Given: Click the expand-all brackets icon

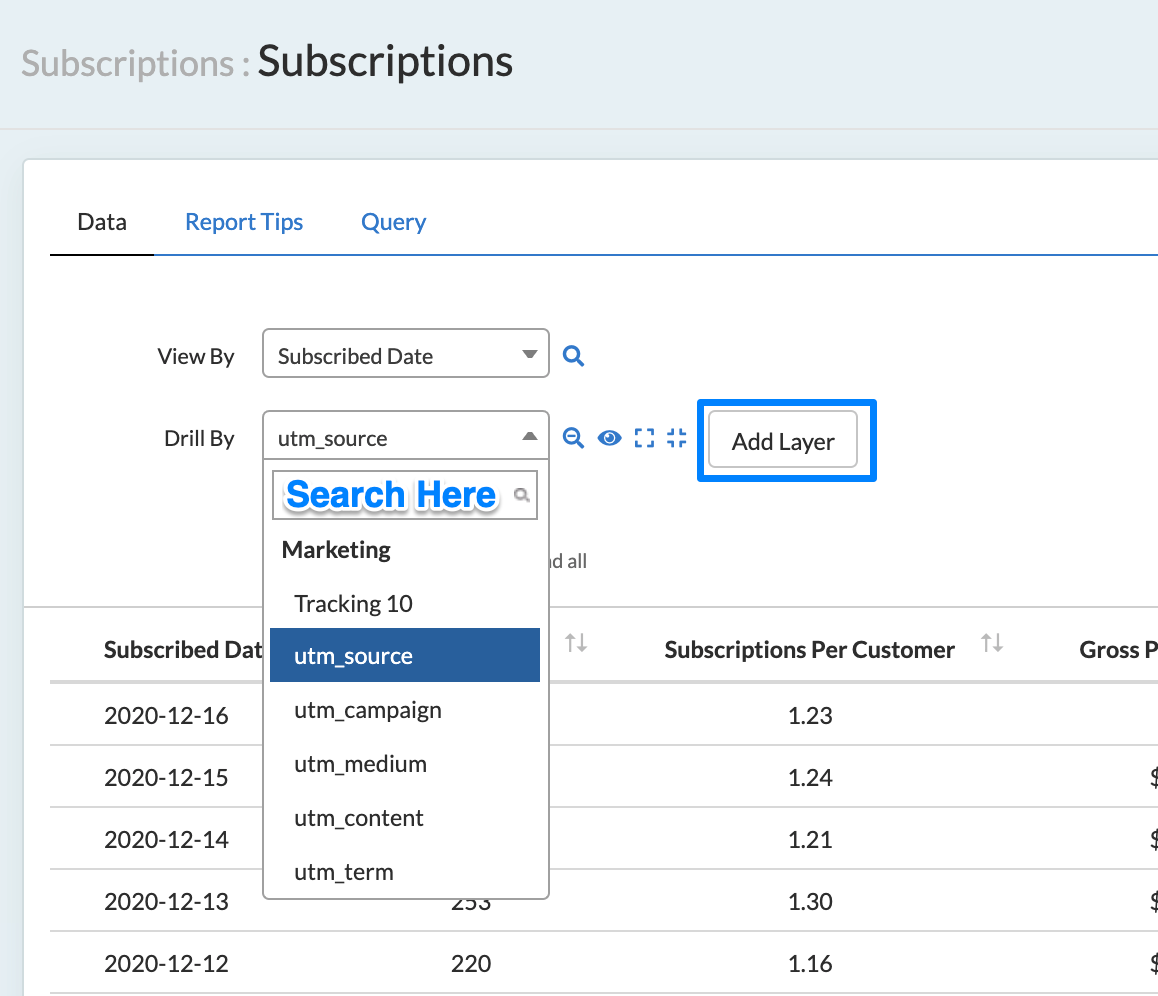Looking at the screenshot, I should [x=645, y=438].
